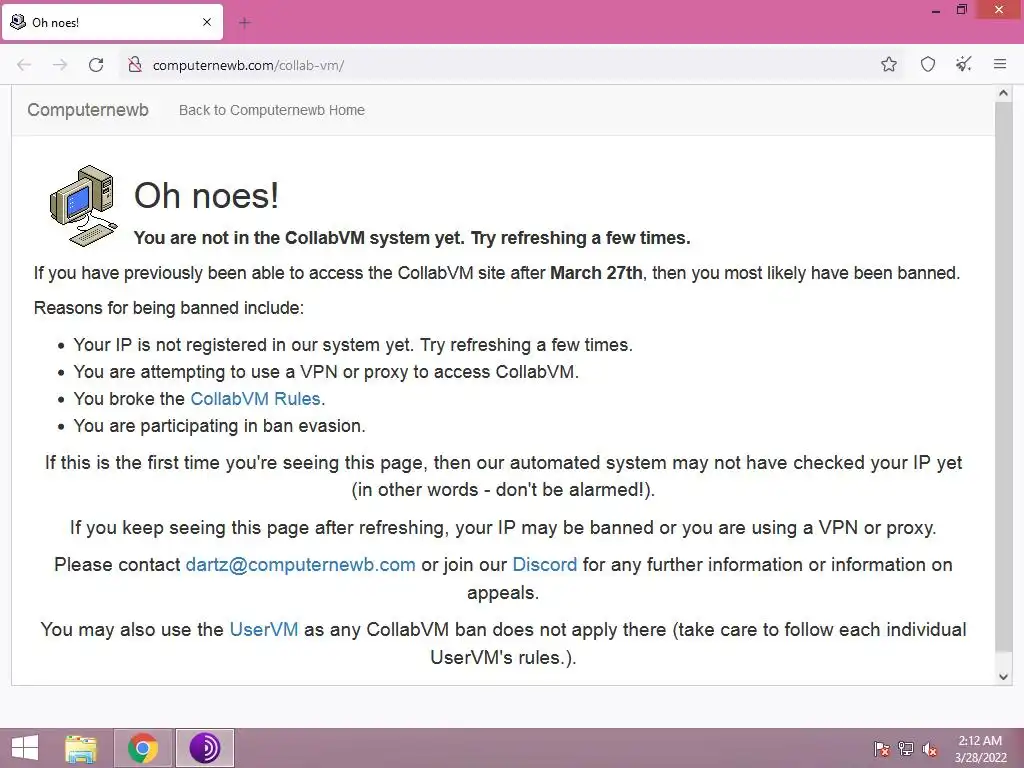Open the Computernewb brand link
Image resolution: width=1024 pixels, height=768 pixels.
(88, 110)
